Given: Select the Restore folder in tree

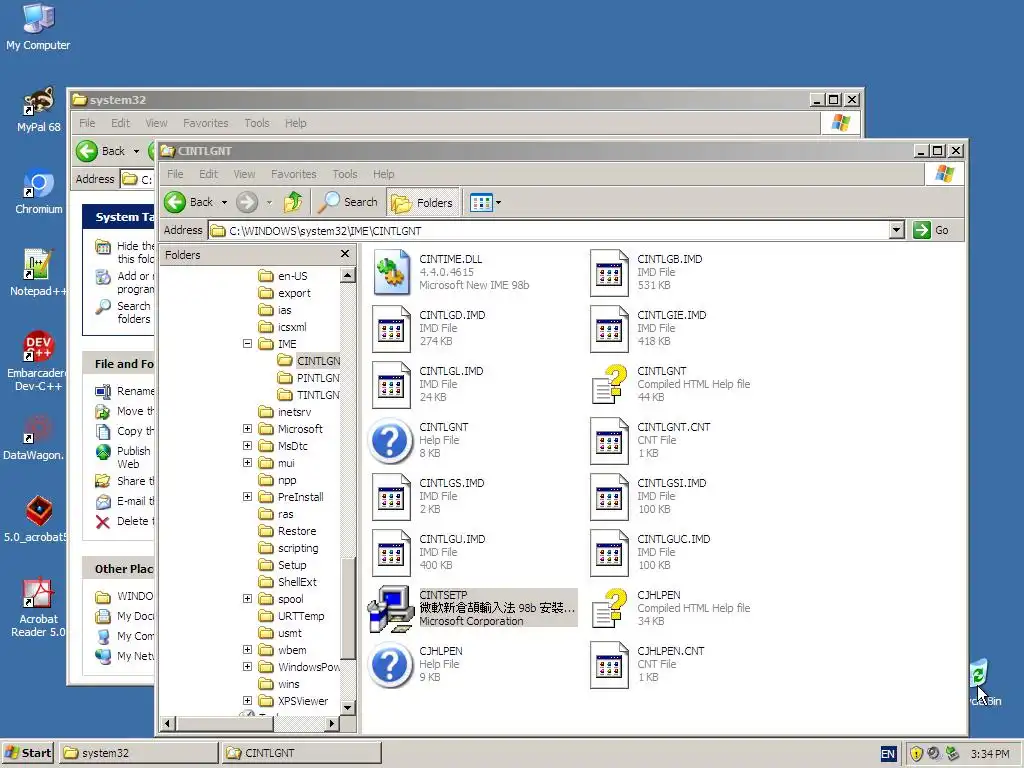Looking at the screenshot, I should [x=287, y=531].
